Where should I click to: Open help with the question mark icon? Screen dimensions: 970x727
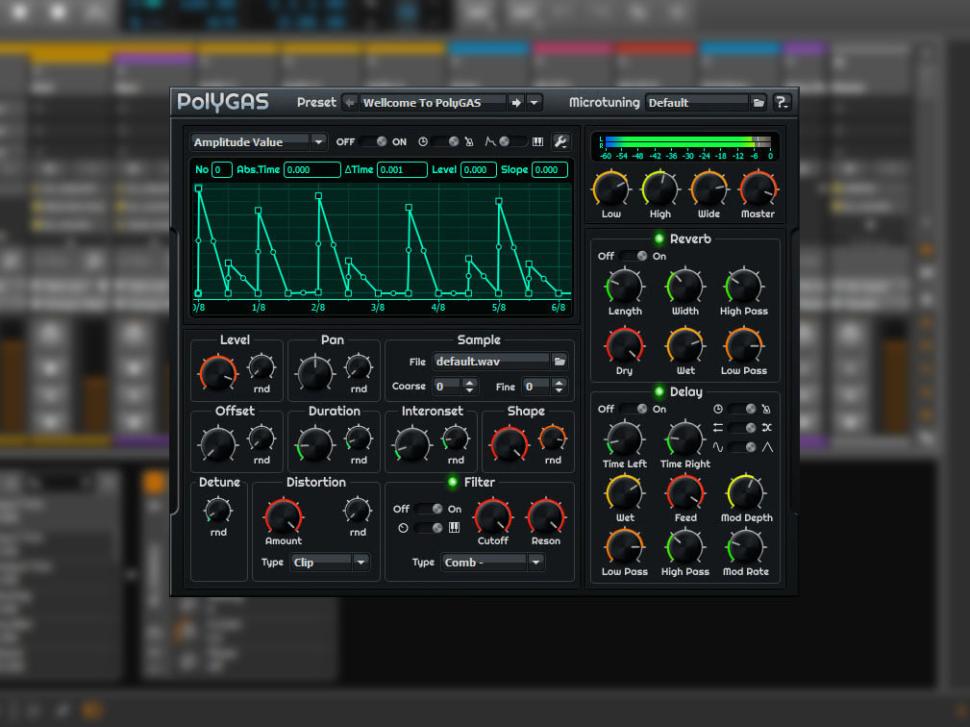point(782,102)
